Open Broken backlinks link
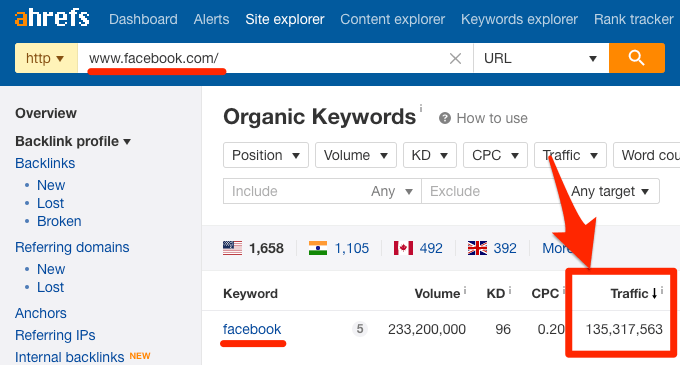 (x=59, y=221)
